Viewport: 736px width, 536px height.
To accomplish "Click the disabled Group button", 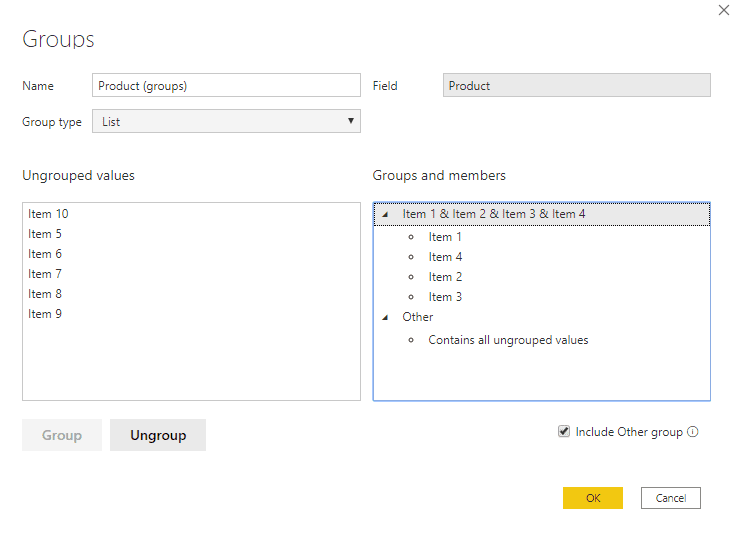I will pos(62,435).
